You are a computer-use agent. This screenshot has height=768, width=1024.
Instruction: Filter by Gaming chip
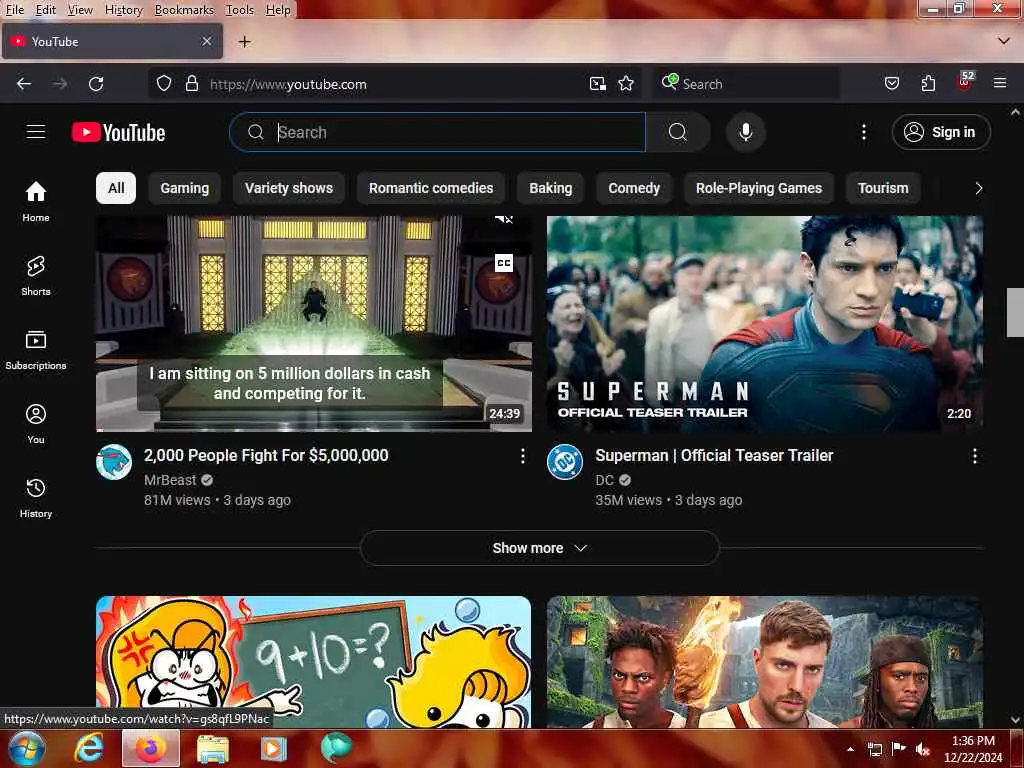[185, 188]
